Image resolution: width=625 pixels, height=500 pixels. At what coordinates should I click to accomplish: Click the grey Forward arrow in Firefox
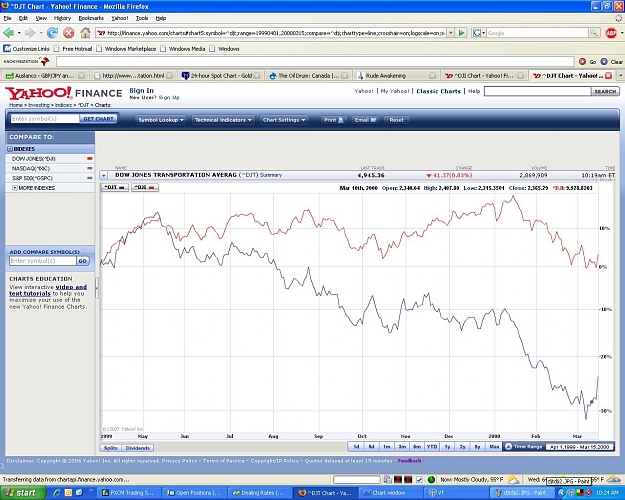[x=29, y=33]
